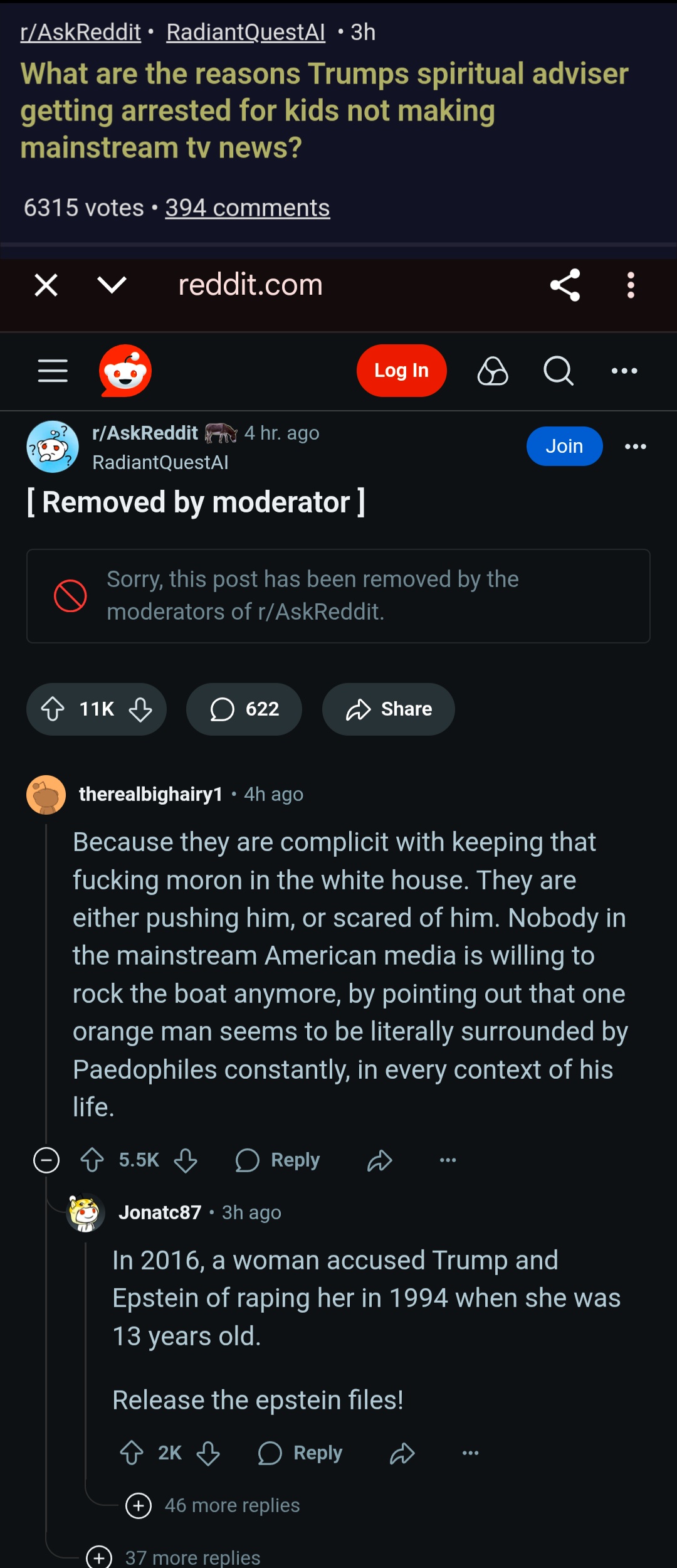Open more options on Jonatc87's comment
Screen dimensions: 677x1568
coord(470,1453)
